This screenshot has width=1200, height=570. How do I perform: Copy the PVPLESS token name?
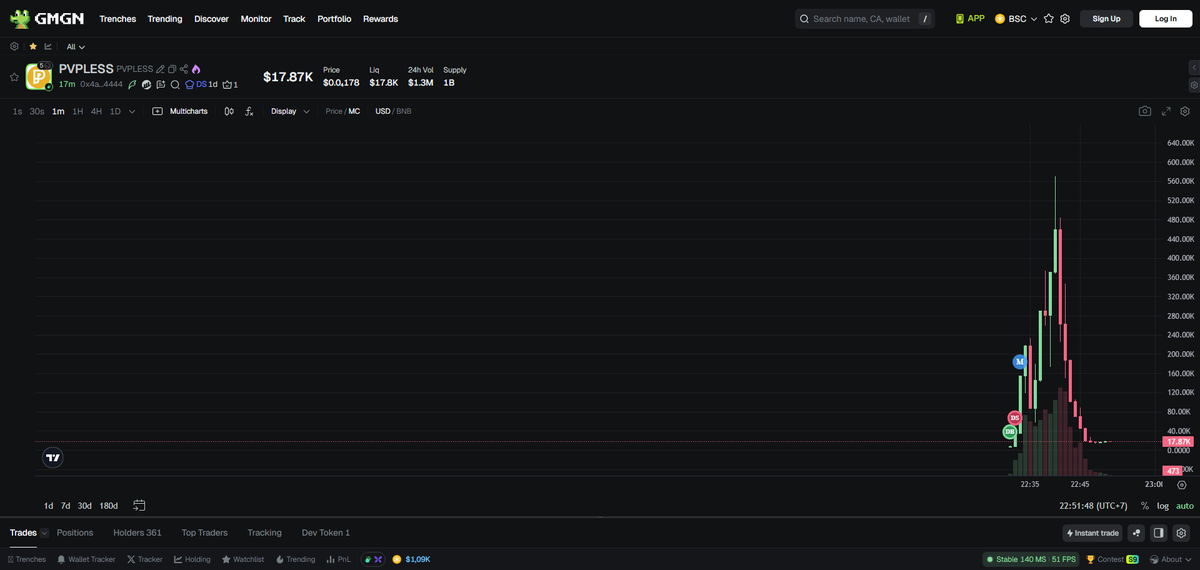click(172, 69)
